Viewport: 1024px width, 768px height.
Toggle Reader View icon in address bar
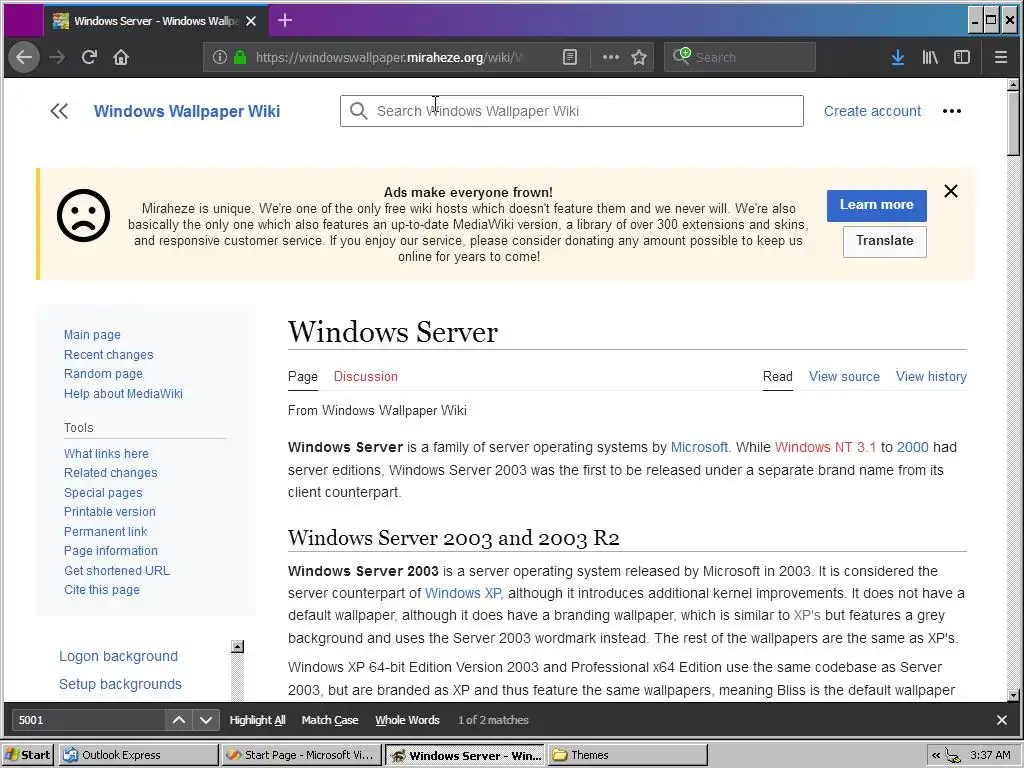point(570,57)
